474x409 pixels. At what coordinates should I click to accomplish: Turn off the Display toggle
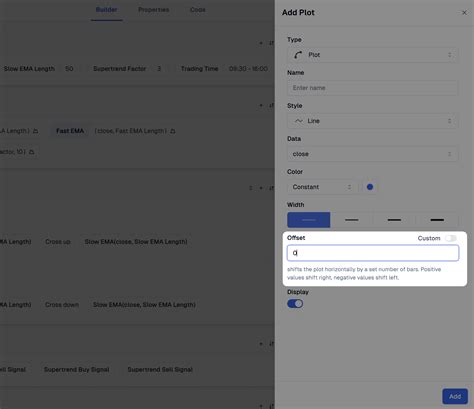[295, 304]
